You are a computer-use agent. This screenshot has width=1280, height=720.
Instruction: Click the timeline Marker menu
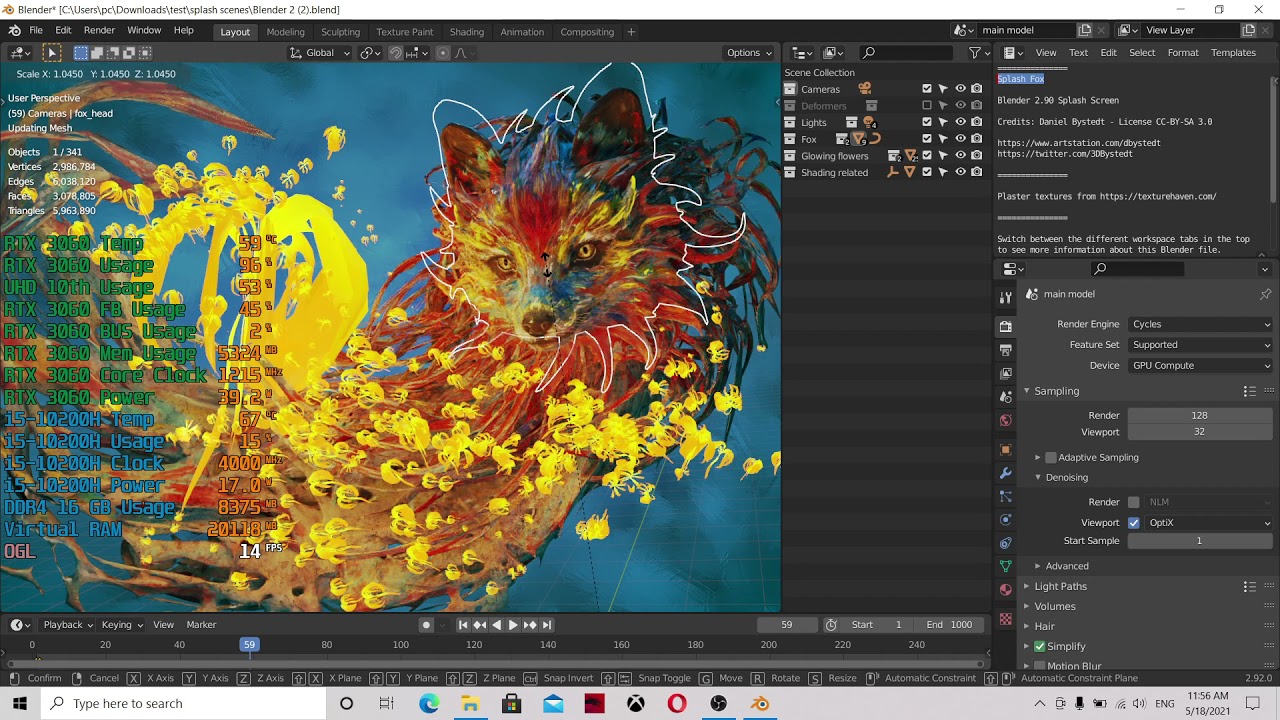[201, 625]
